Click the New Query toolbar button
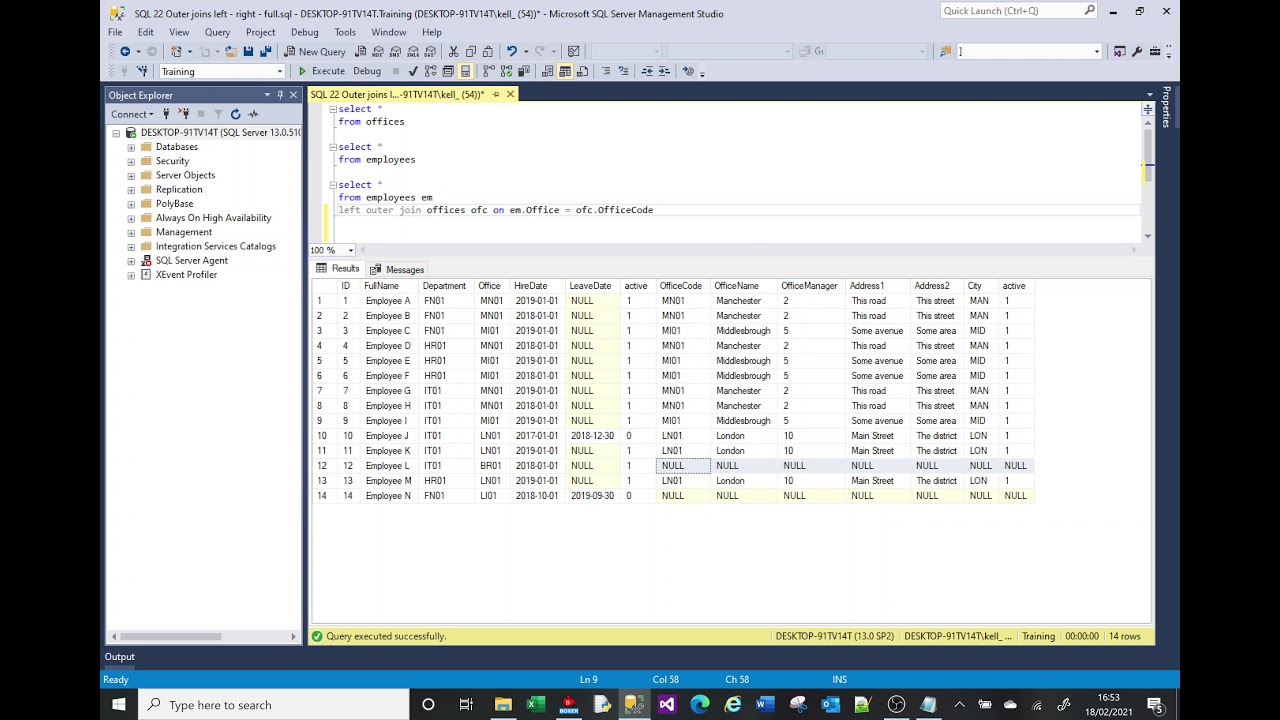The height and width of the screenshot is (720, 1280). 314,51
